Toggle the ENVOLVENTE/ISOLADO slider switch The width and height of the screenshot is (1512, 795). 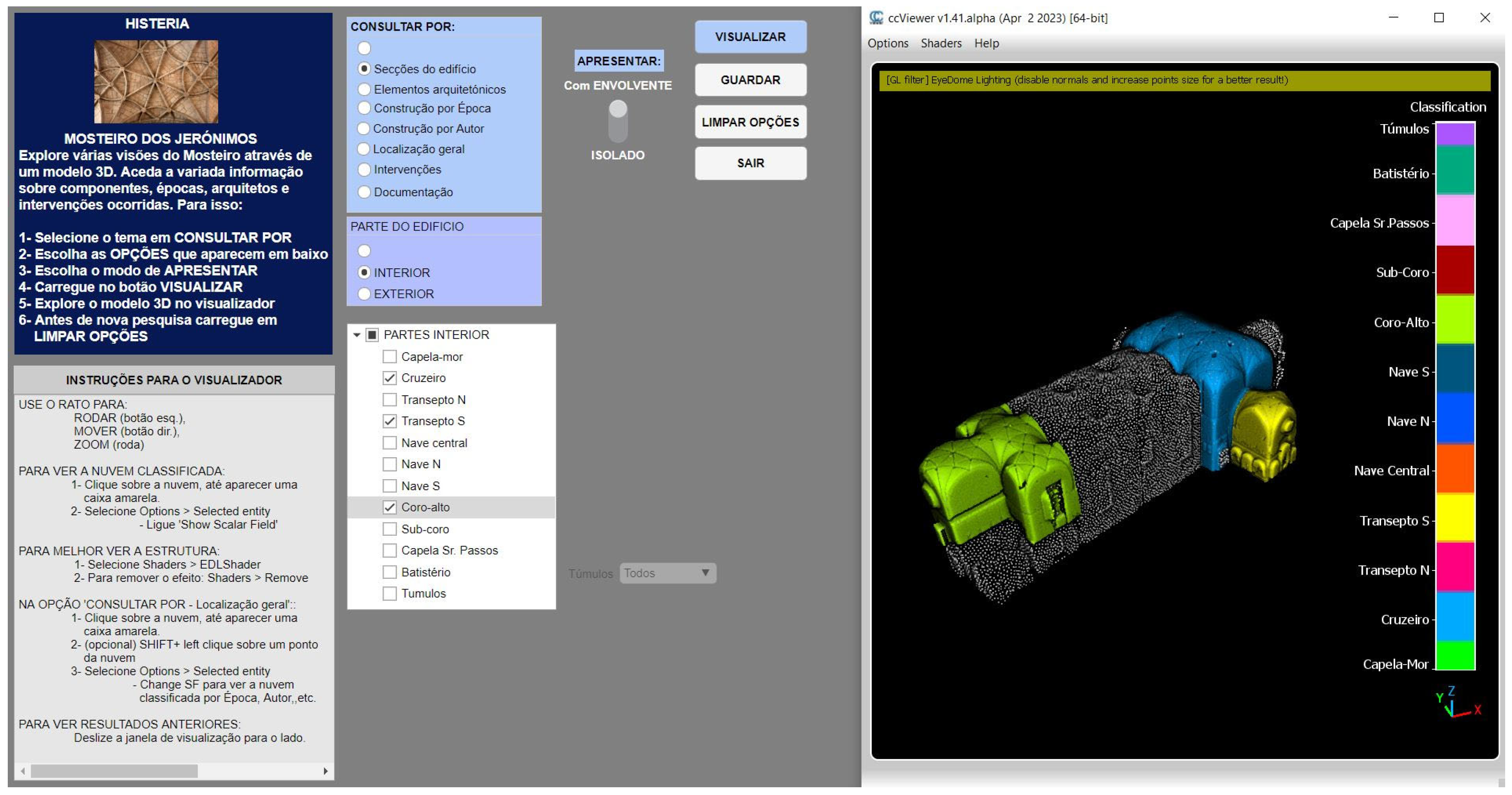[617, 121]
